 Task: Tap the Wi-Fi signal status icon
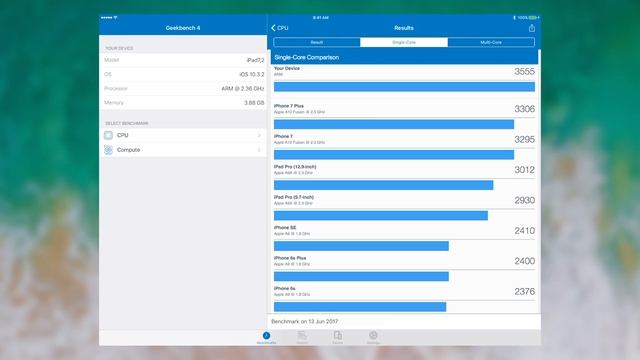[116, 18]
